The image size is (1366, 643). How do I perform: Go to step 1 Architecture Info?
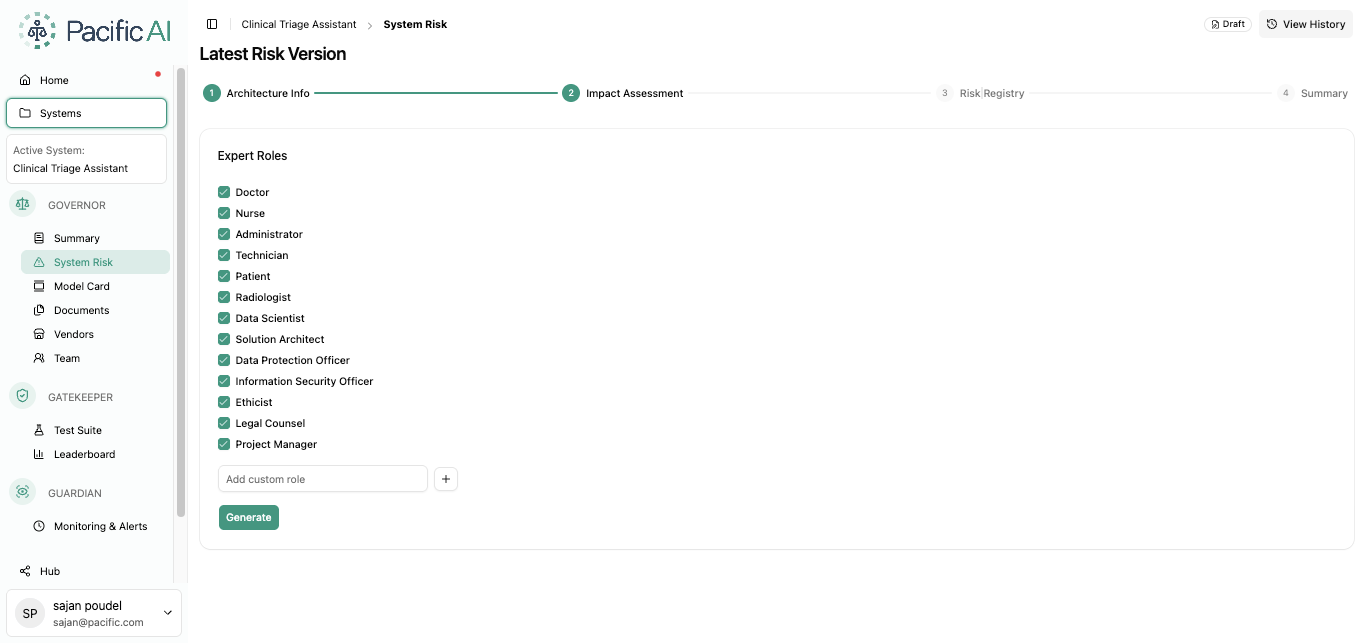point(256,93)
